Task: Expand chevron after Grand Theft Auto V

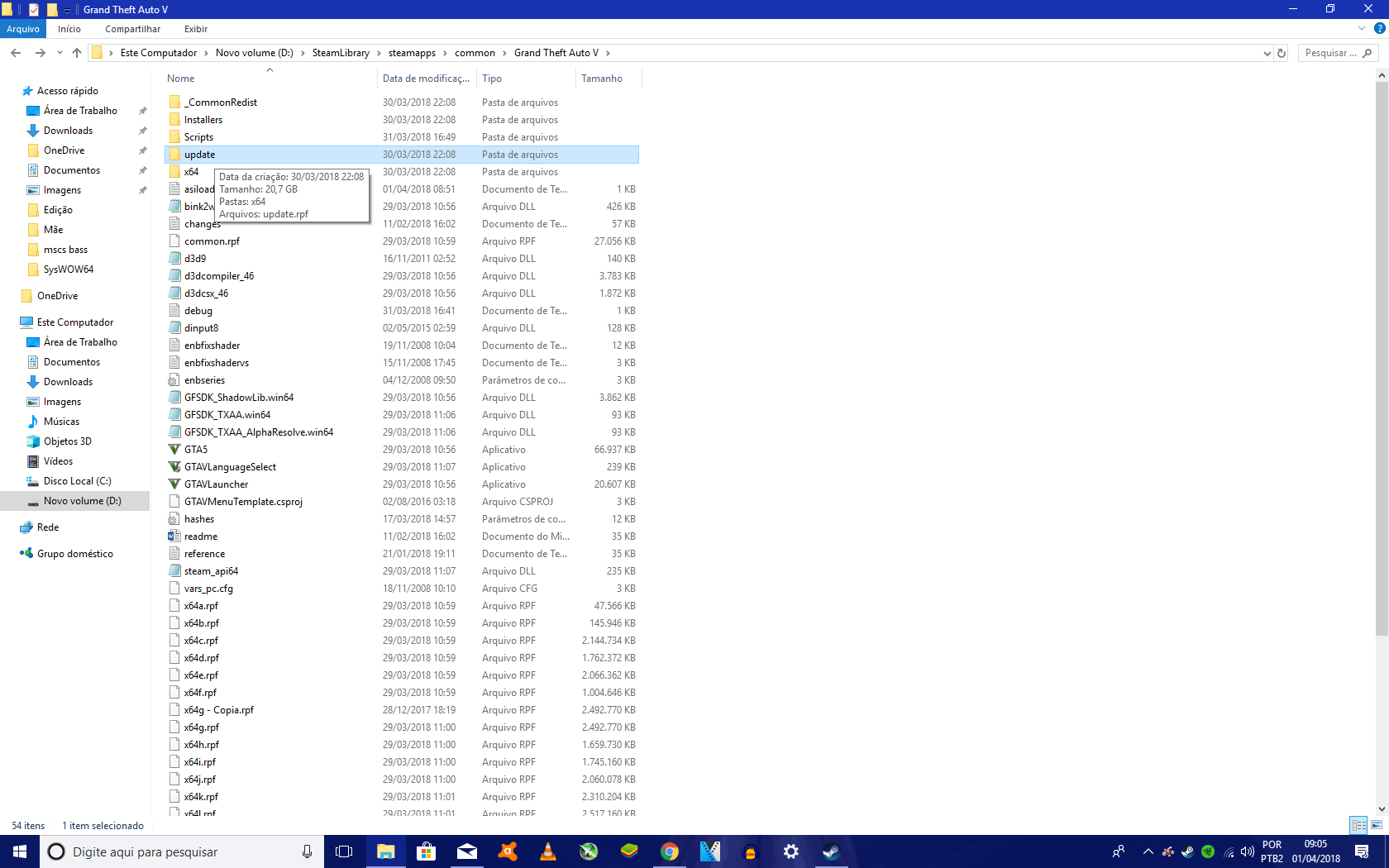Action: [608, 53]
